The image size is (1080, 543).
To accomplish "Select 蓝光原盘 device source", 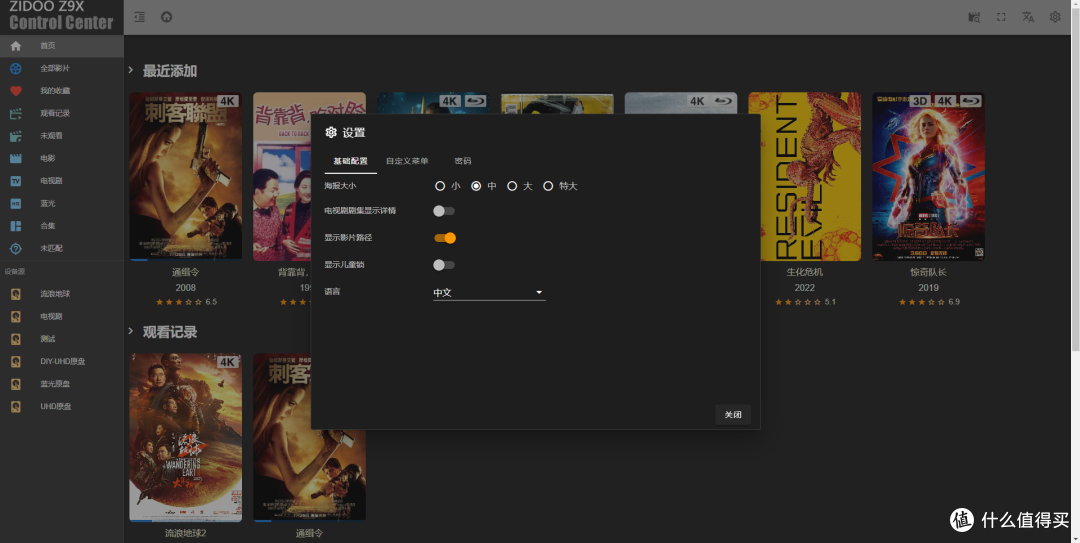I will [62, 384].
